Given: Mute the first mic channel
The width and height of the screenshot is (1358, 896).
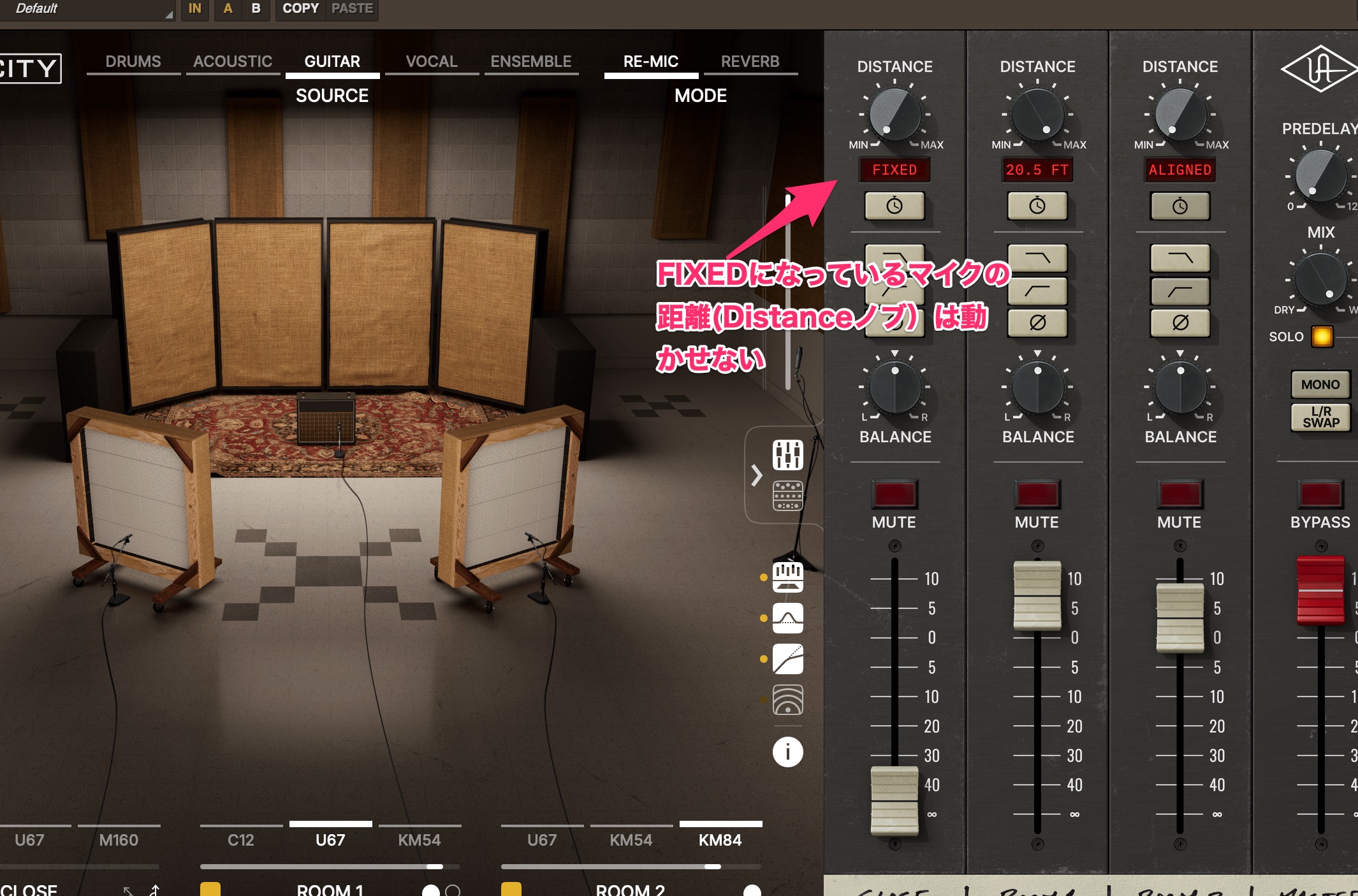Looking at the screenshot, I should [x=894, y=495].
